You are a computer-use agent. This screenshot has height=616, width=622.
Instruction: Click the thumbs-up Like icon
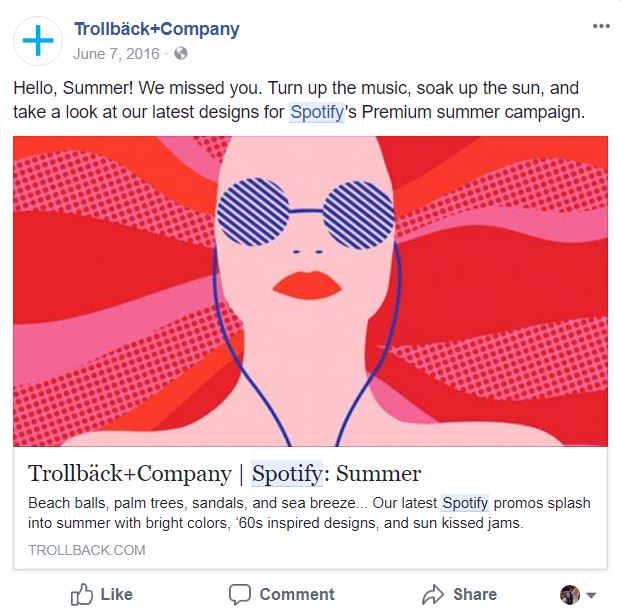click(x=82, y=594)
